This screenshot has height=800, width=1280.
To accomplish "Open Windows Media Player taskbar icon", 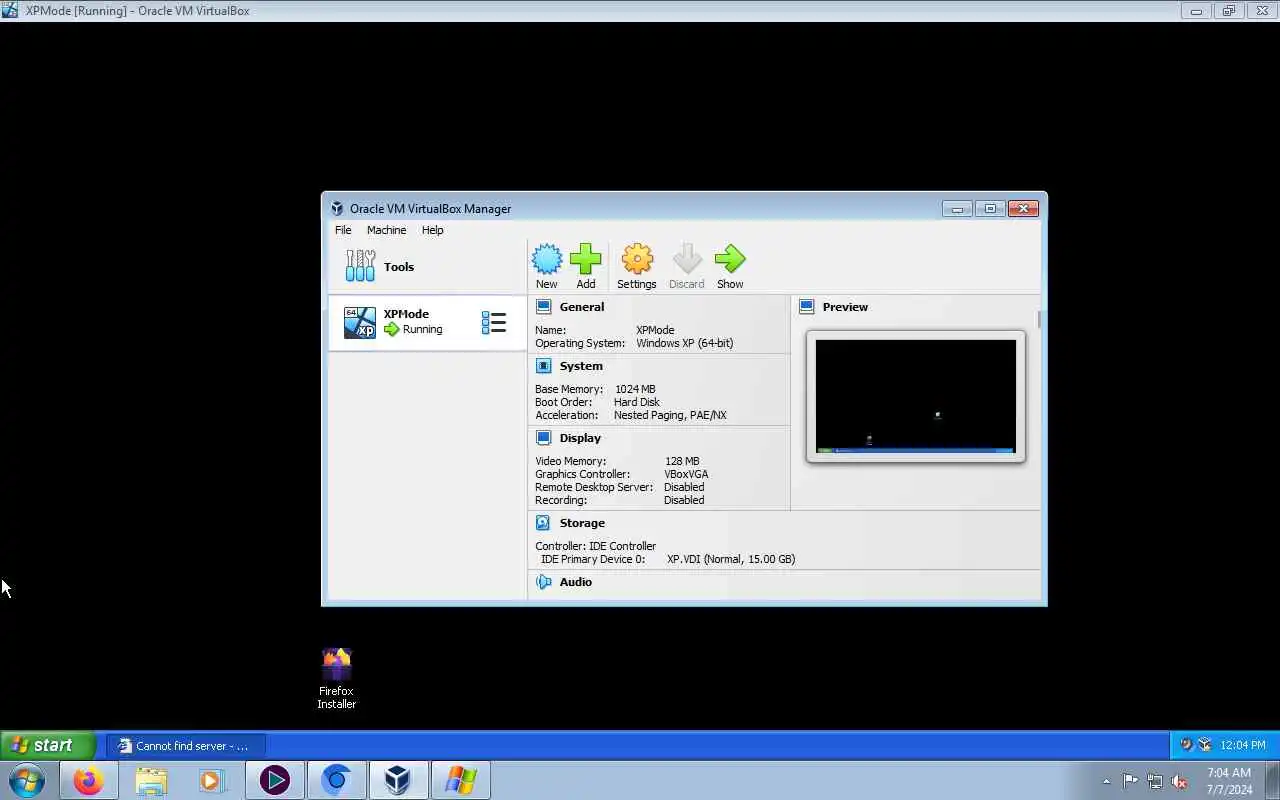I will tap(212, 780).
